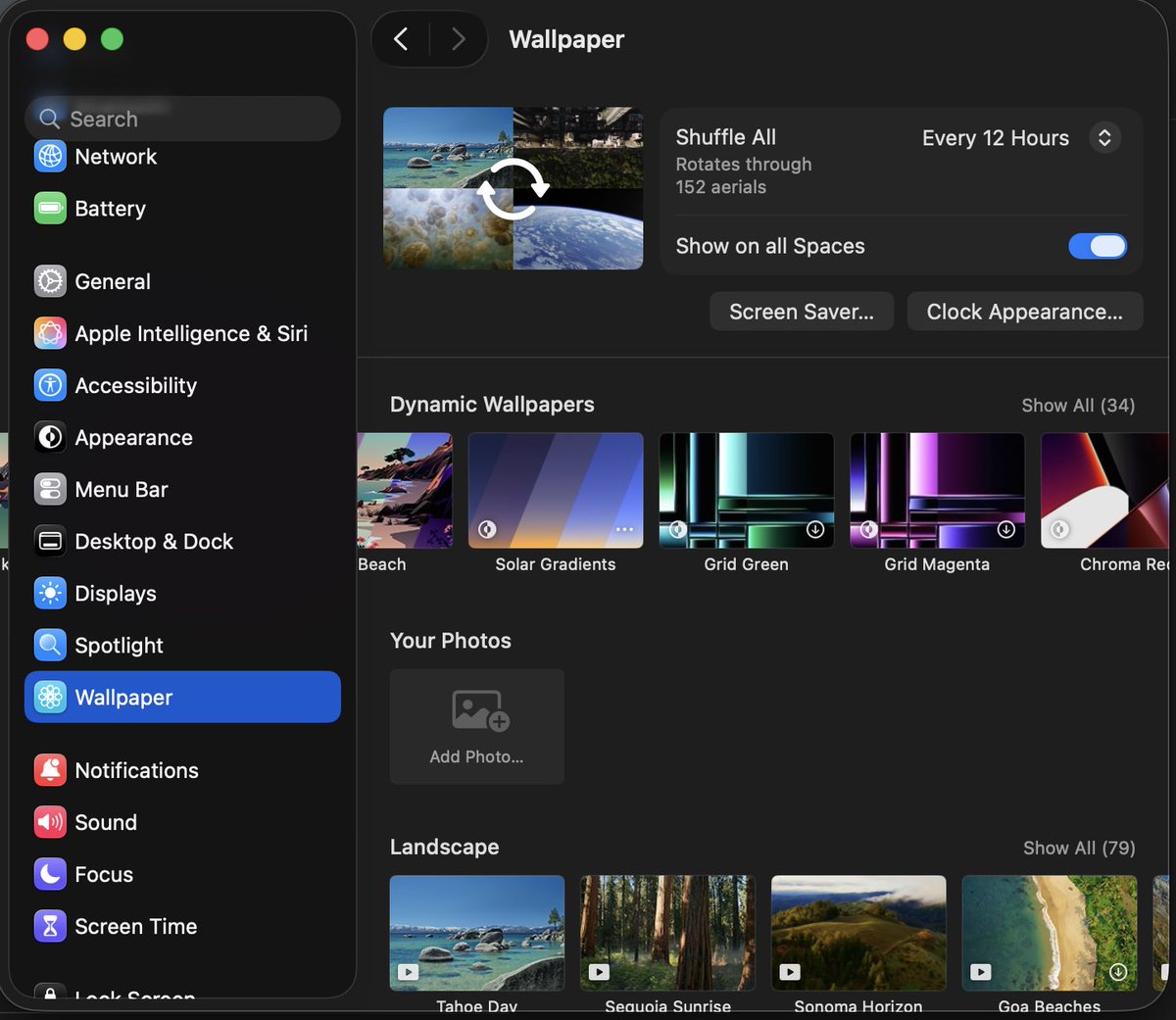The height and width of the screenshot is (1020, 1176).
Task: Choose the Grid Green wallpaper
Action: [747, 490]
